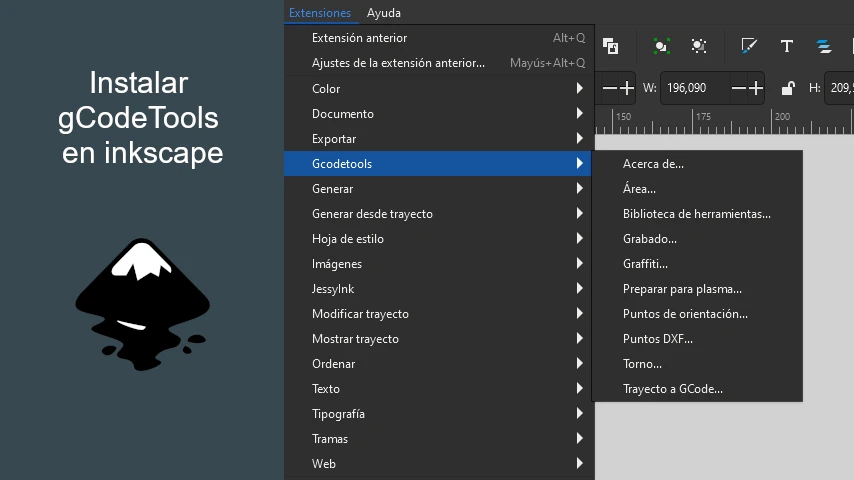
Task: Expand the Hoja de estilo submenu arrow
Action: pos(580,239)
